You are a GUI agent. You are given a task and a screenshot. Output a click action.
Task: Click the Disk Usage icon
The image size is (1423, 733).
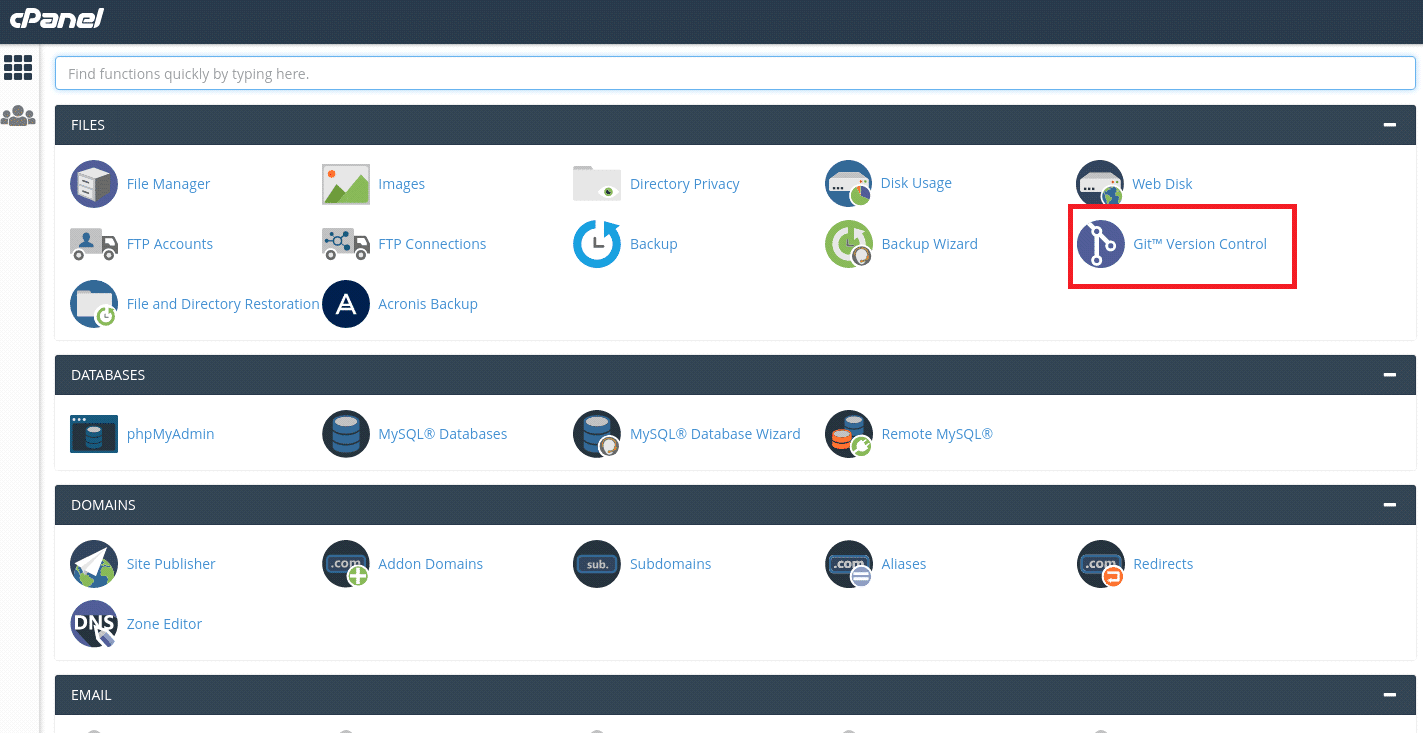[x=848, y=184]
